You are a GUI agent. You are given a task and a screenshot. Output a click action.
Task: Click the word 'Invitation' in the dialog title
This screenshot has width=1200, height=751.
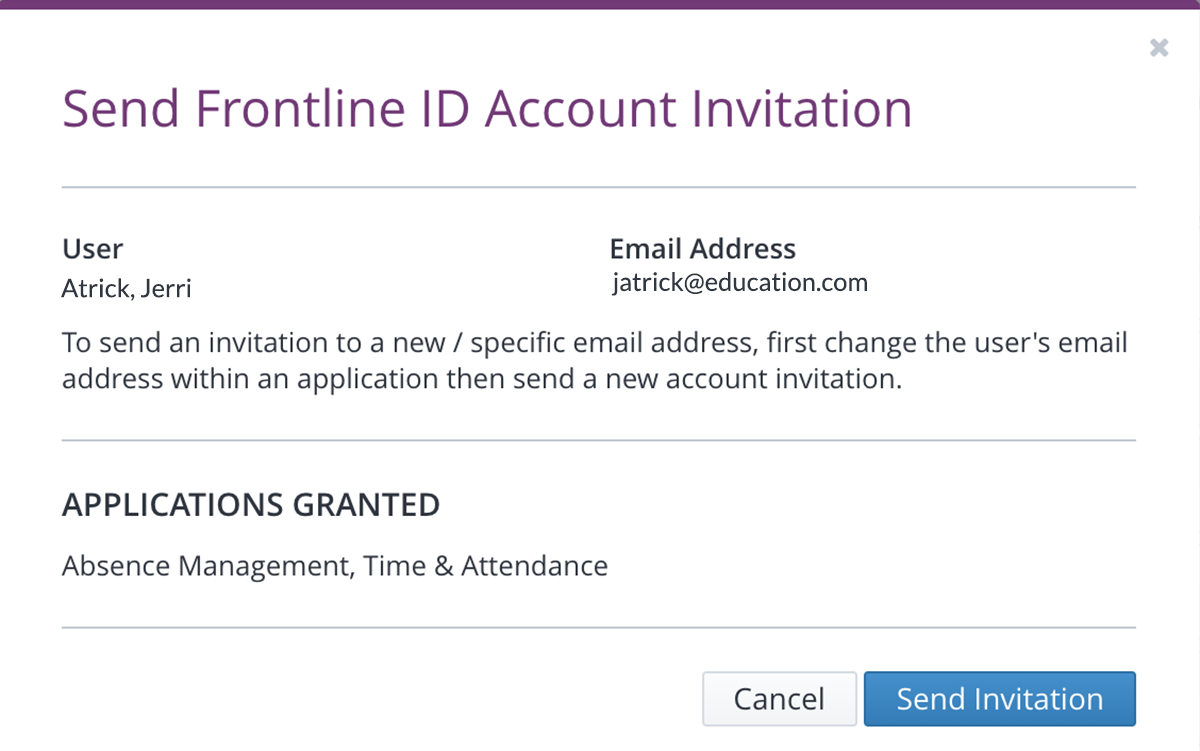[800, 109]
